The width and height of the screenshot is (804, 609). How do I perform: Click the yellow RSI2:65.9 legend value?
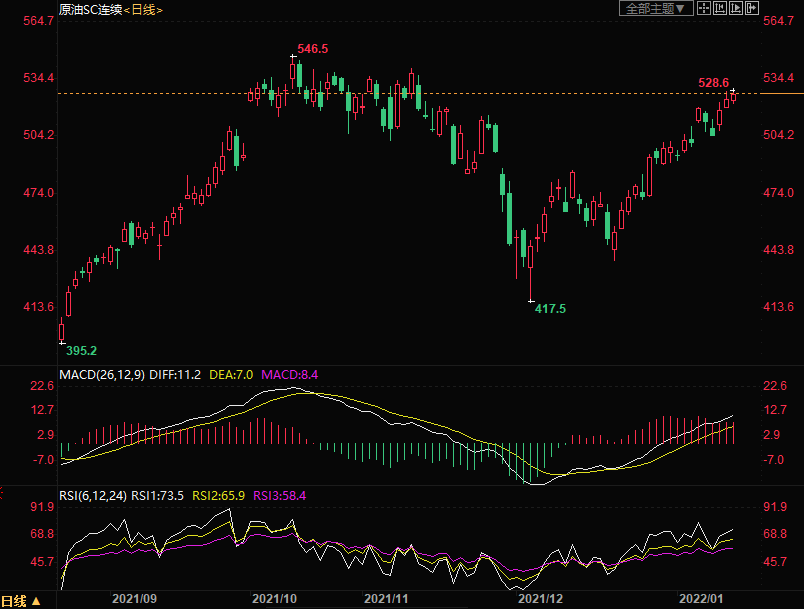(222, 494)
